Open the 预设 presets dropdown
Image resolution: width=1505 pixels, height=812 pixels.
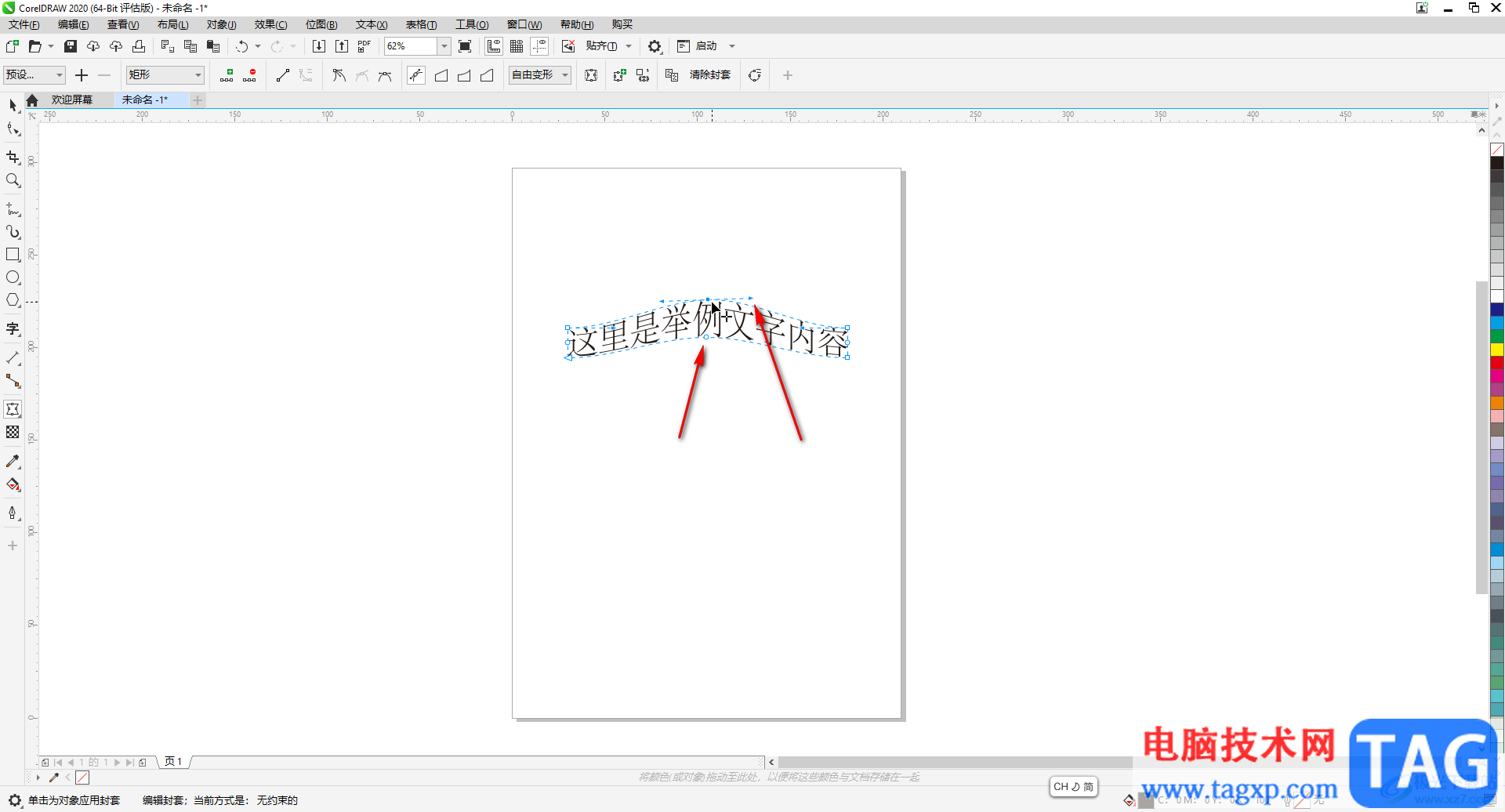point(34,75)
